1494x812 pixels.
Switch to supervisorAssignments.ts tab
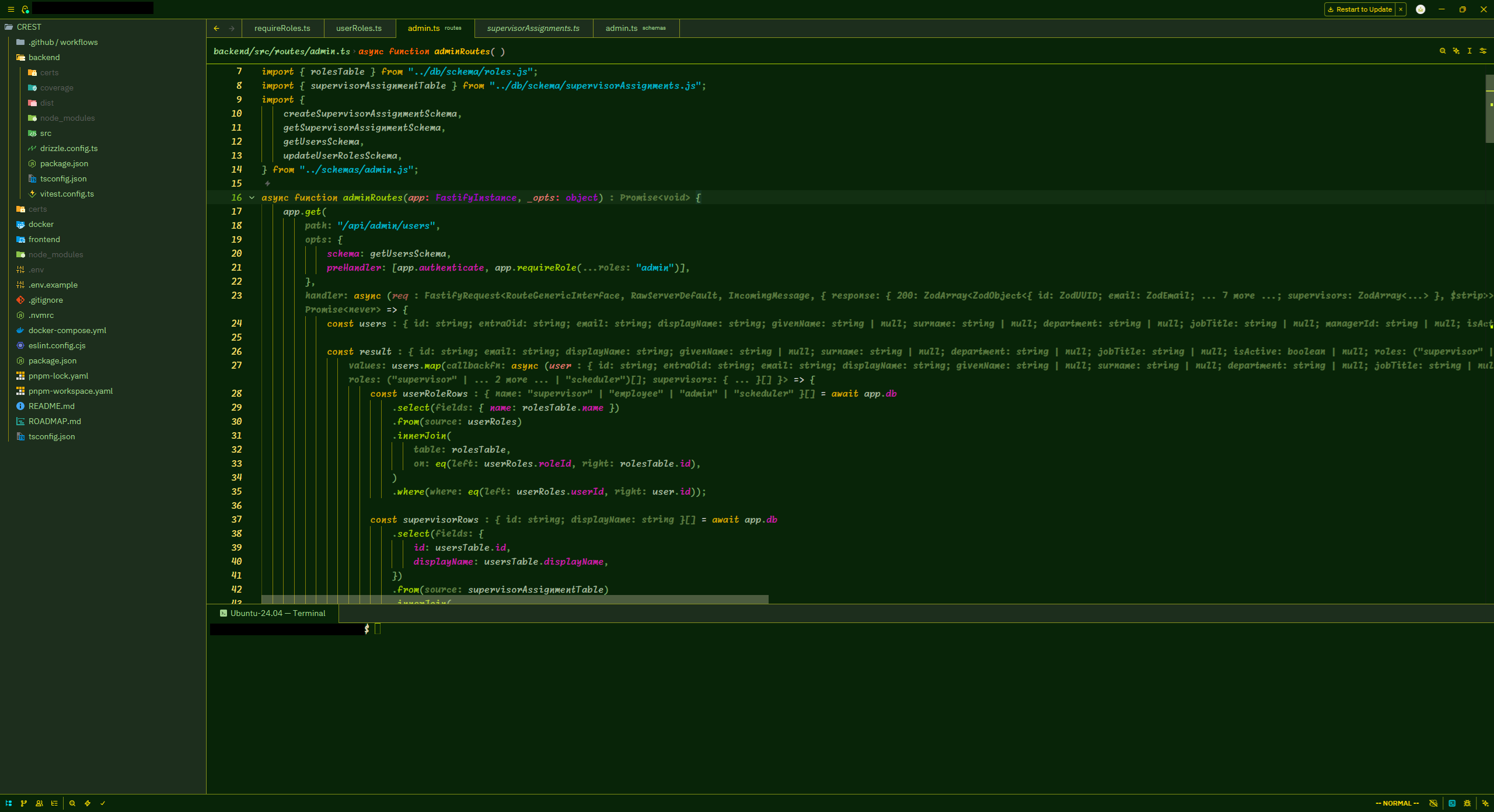tap(533, 28)
